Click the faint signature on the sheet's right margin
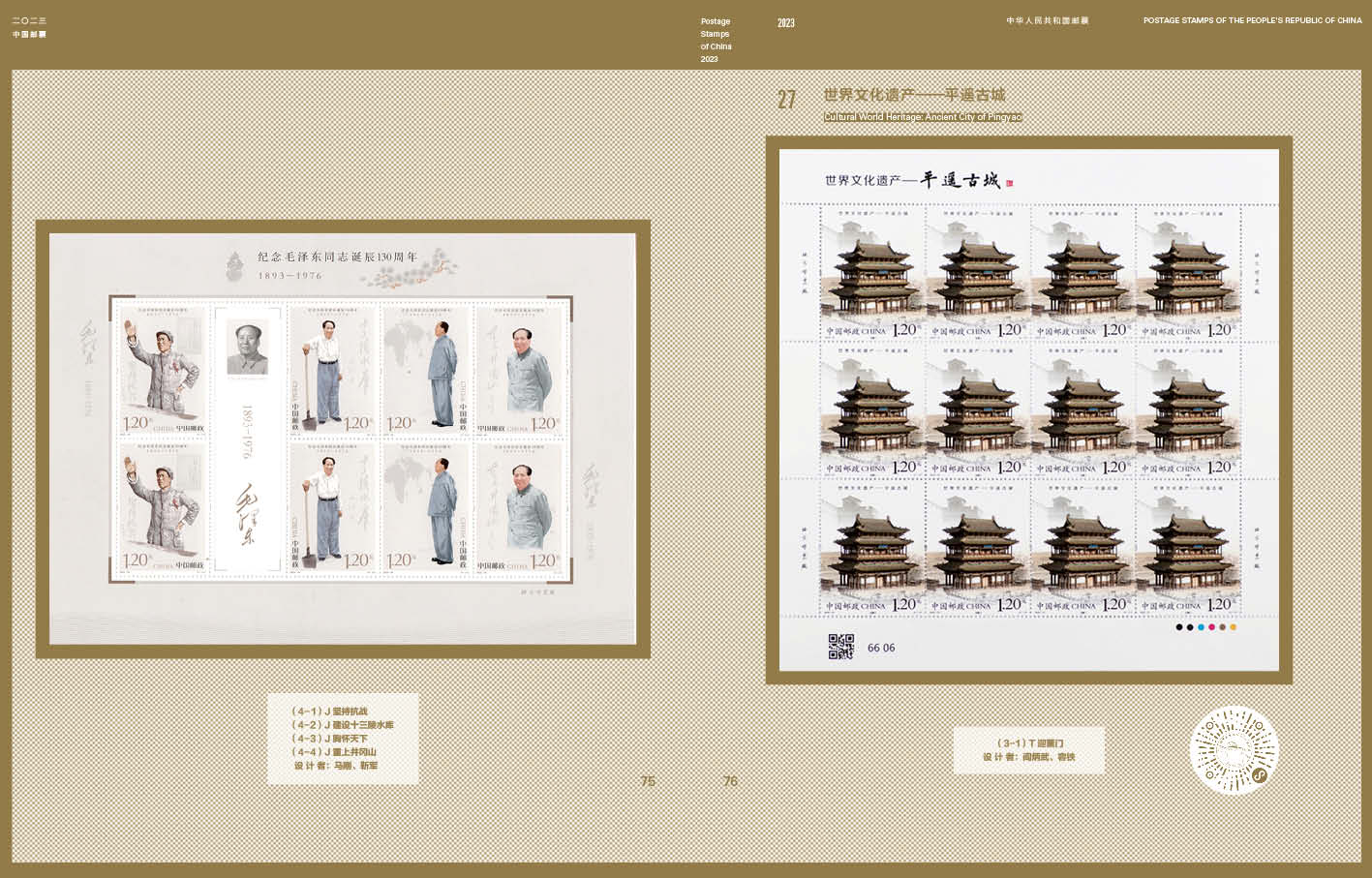This screenshot has width=1372, height=878. (x=592, y=481)
